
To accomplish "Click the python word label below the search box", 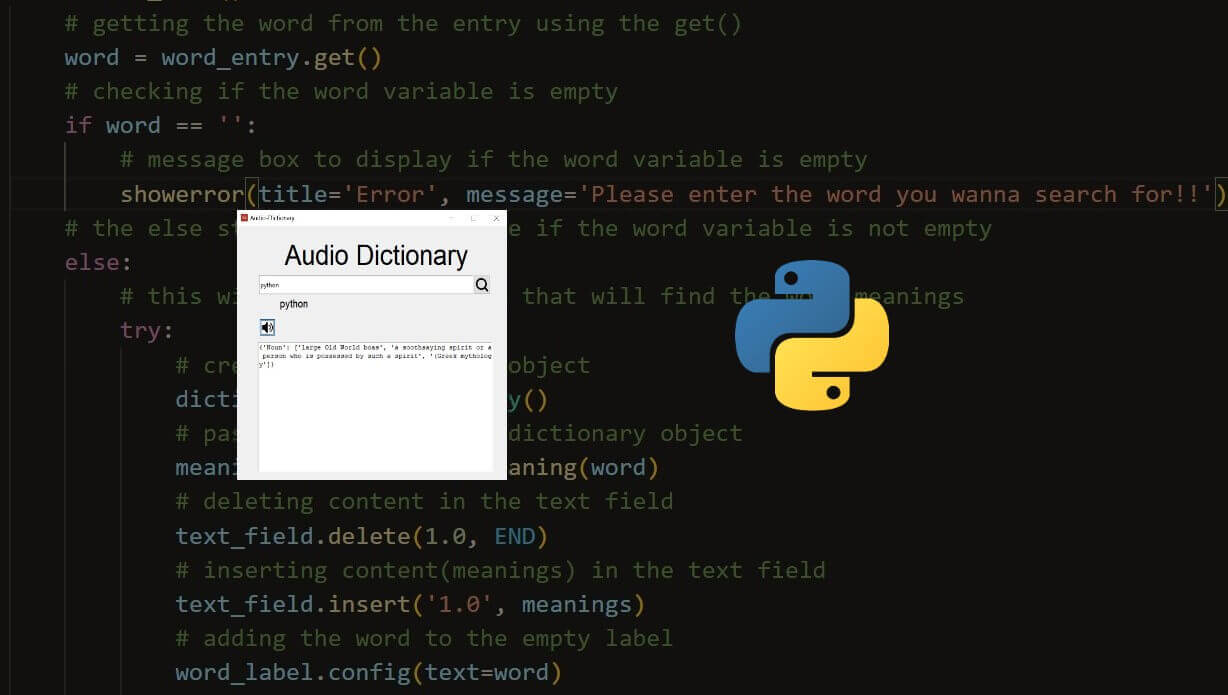I will 294,303.
